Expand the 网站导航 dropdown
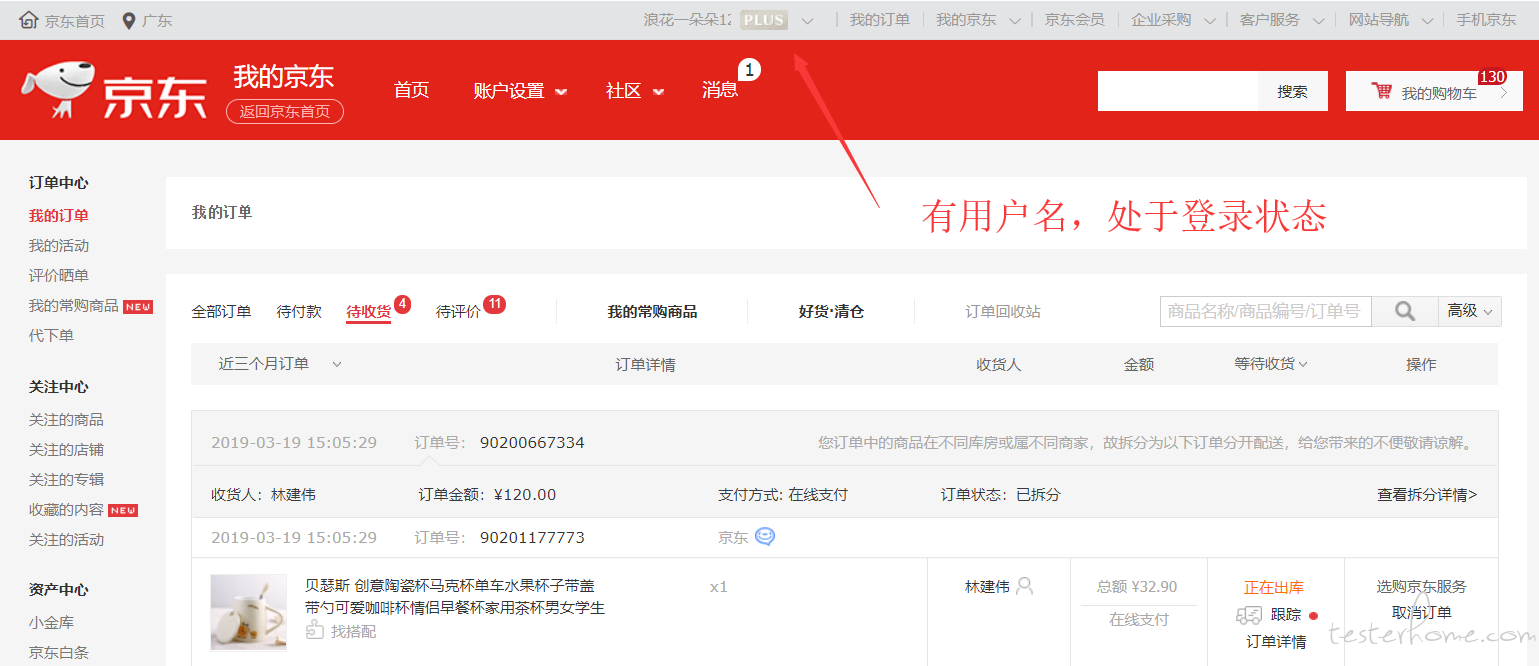The width and height of the screenshot is (1539, 666). [x=1426, y=21]
